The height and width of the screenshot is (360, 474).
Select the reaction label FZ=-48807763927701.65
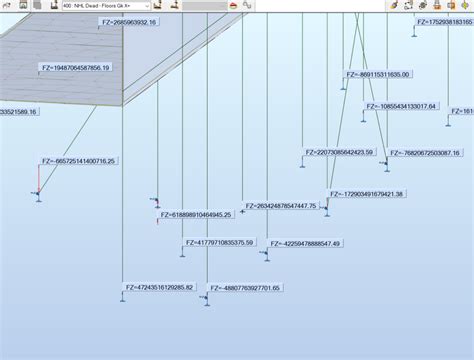pyautogui.click(x=245, y=288)
